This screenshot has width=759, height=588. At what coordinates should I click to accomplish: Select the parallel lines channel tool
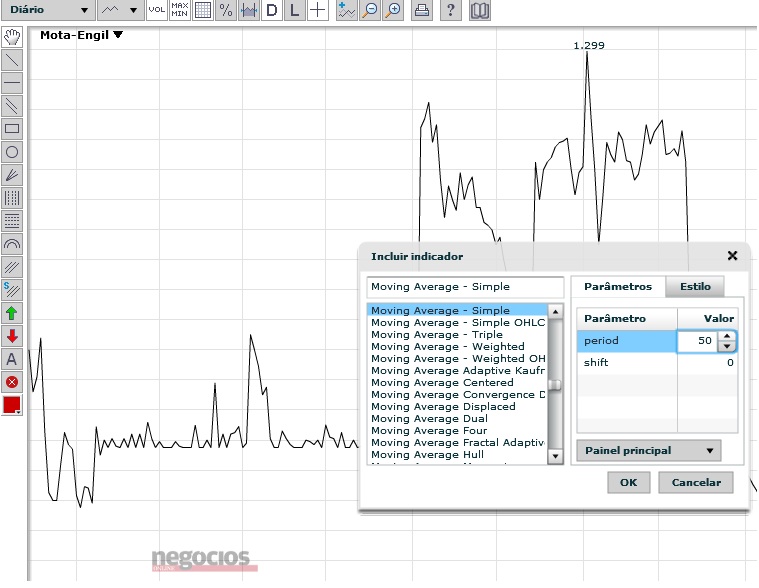(12, 106)
